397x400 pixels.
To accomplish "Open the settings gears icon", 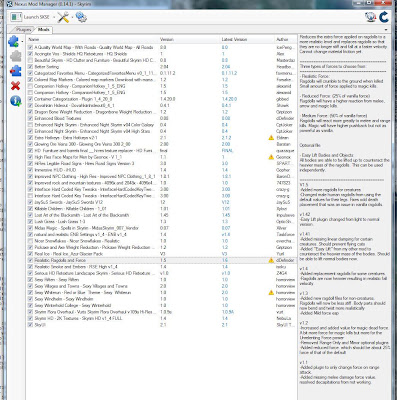I will [81, 17].
